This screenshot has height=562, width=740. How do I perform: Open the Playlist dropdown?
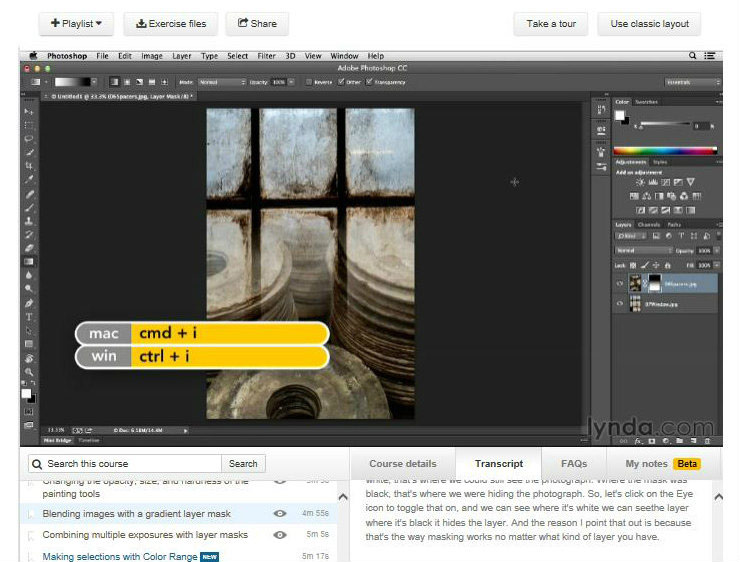pos(76,24)
